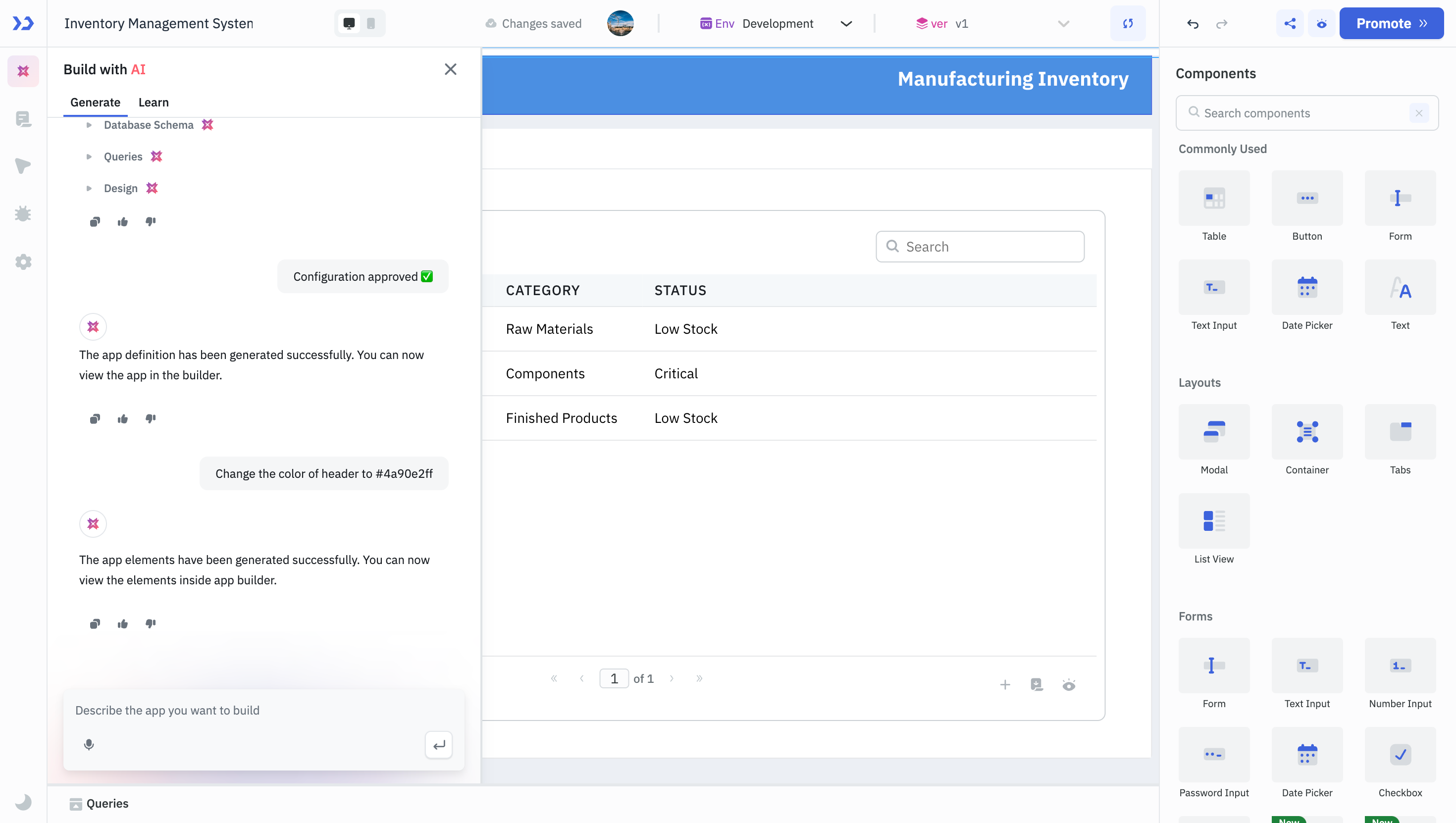Click the table download icon
The width and height of the screenshot is (1456, 823).
tap(1037, 685)
